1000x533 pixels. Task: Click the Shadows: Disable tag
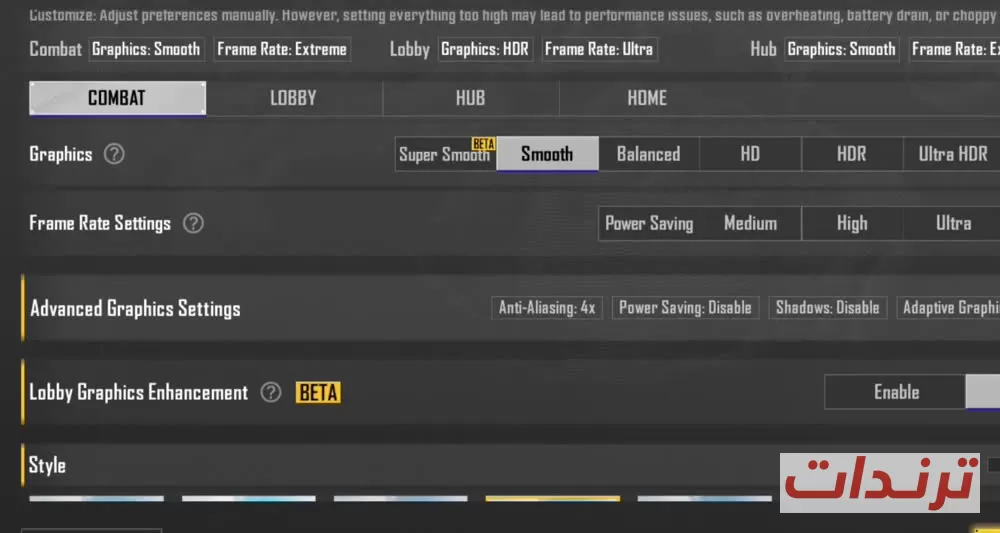pos(828,308)
